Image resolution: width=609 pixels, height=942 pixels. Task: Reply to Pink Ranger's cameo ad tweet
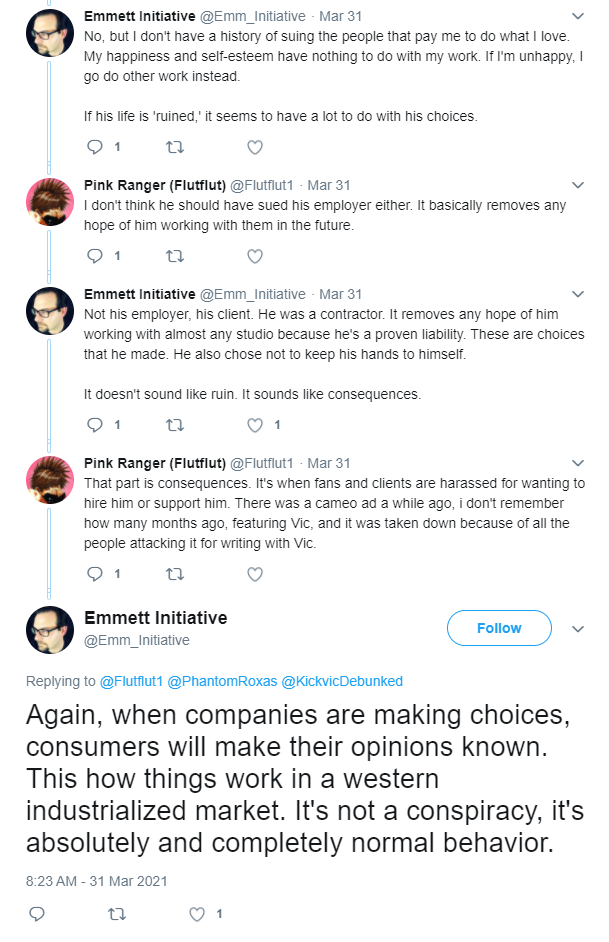pos(95,574)
